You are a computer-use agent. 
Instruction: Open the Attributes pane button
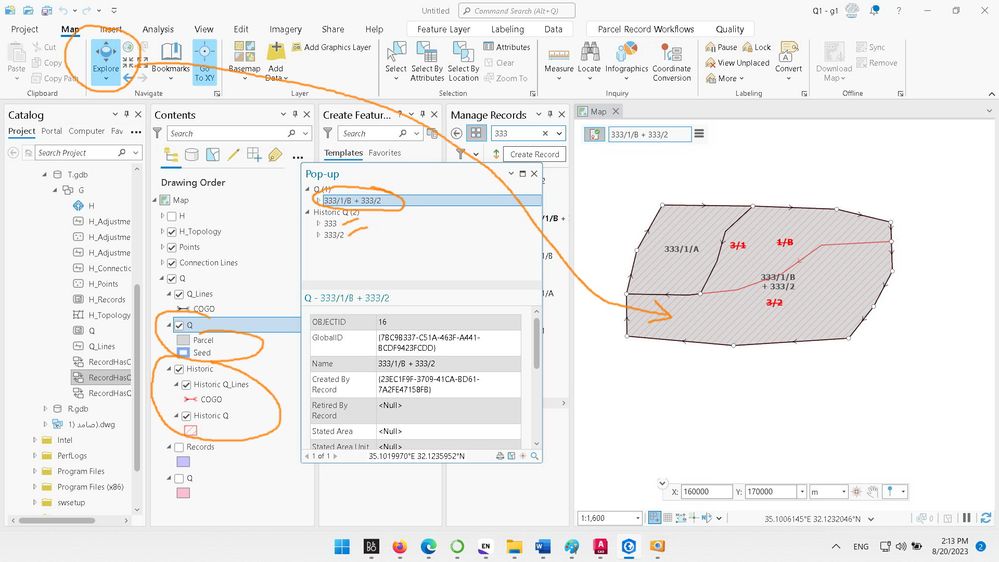tap(507, 47)
